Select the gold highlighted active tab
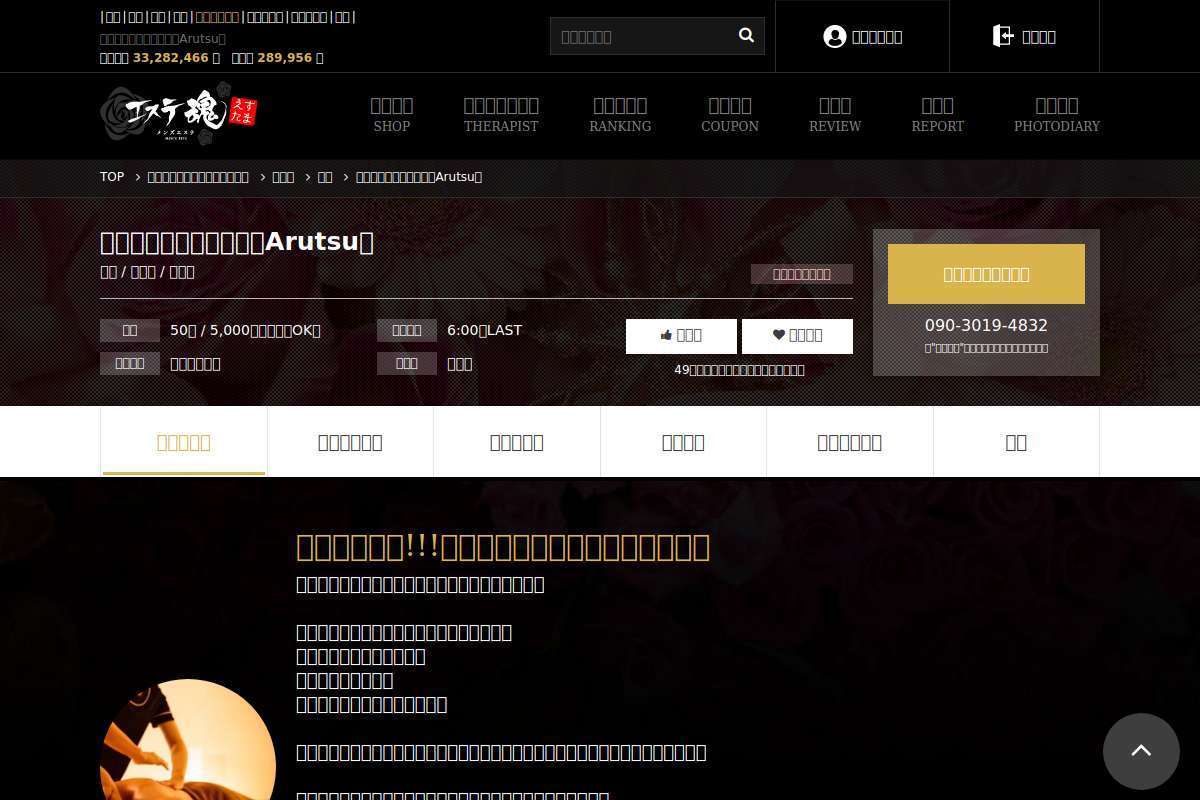This screenshot has height=800, width=1200. click(x=184, y=442)
